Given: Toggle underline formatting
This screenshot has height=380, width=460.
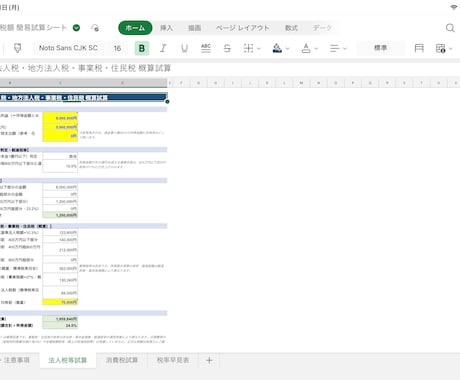Looking at the screenshot, I should 184,48.
